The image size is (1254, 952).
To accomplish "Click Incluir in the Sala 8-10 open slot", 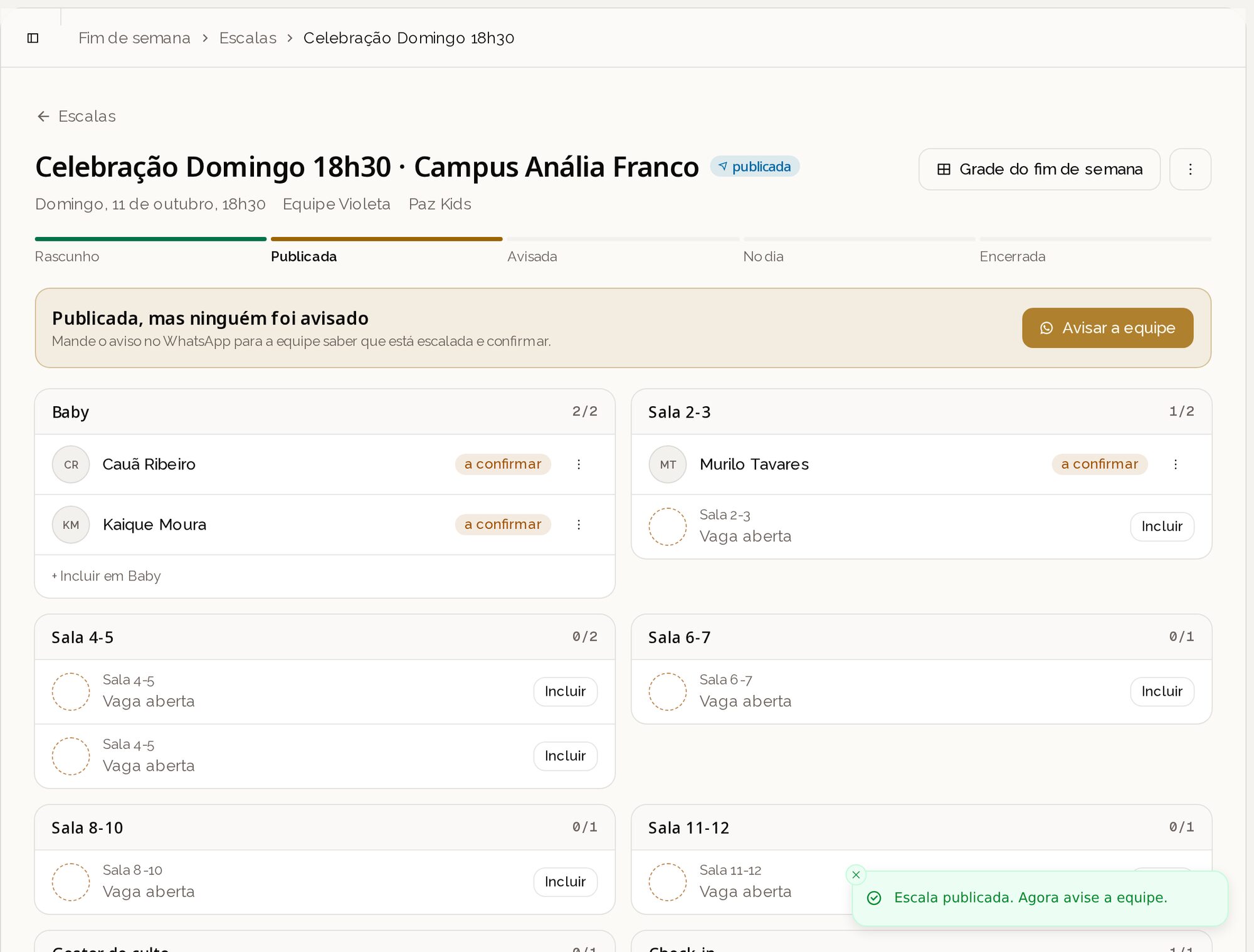I will click(565, 882).
